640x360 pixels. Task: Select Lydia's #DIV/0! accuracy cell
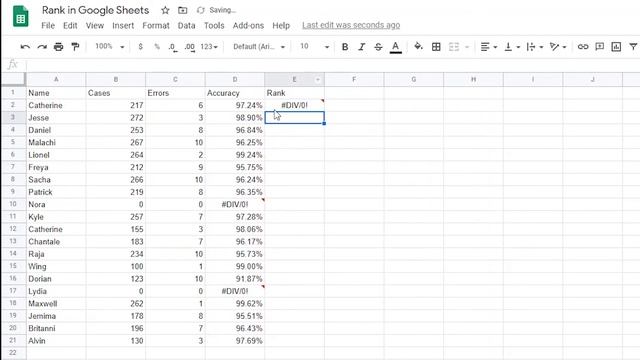point(235,291)
